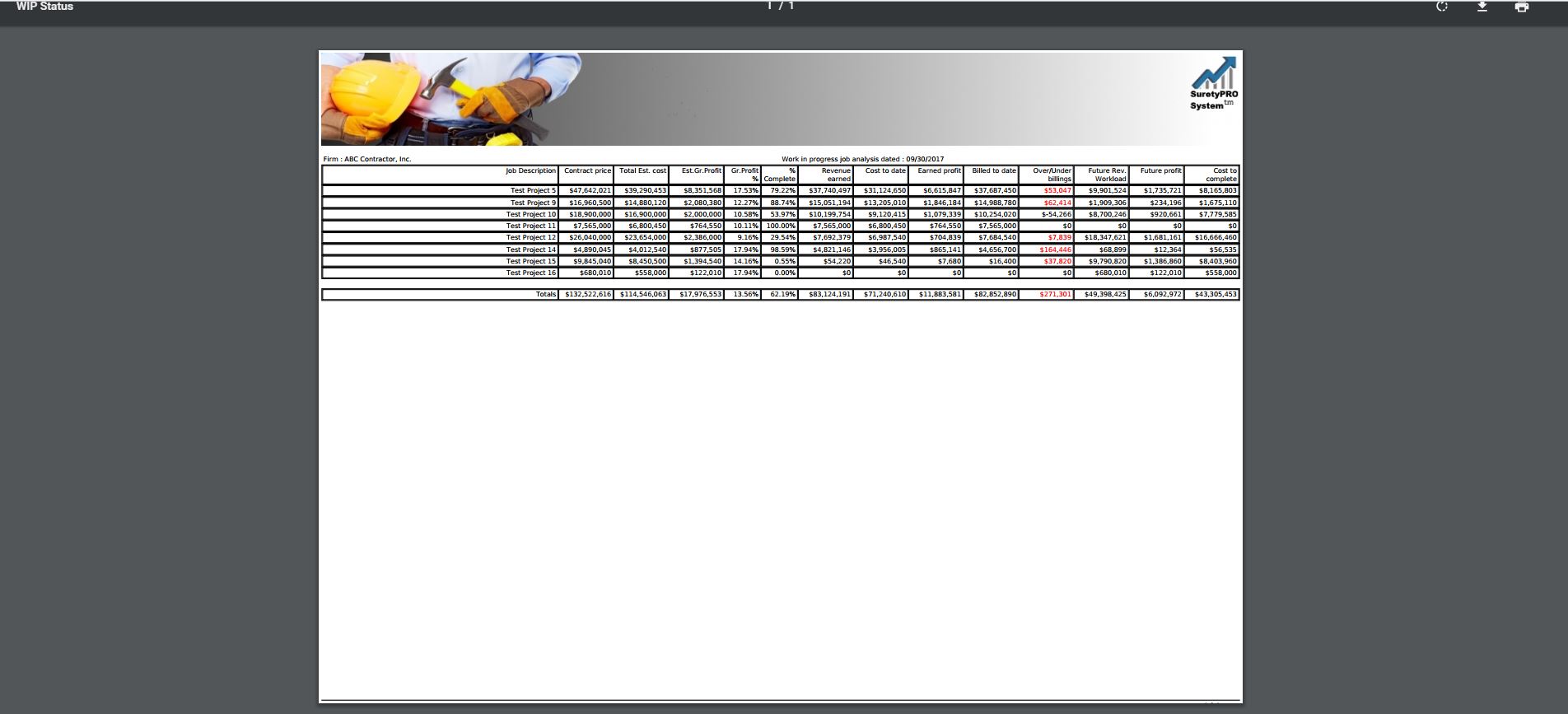Select the Test Project 10 row label
The width and height of the screenshot is (1568, 714).
[x=530, y=214]
